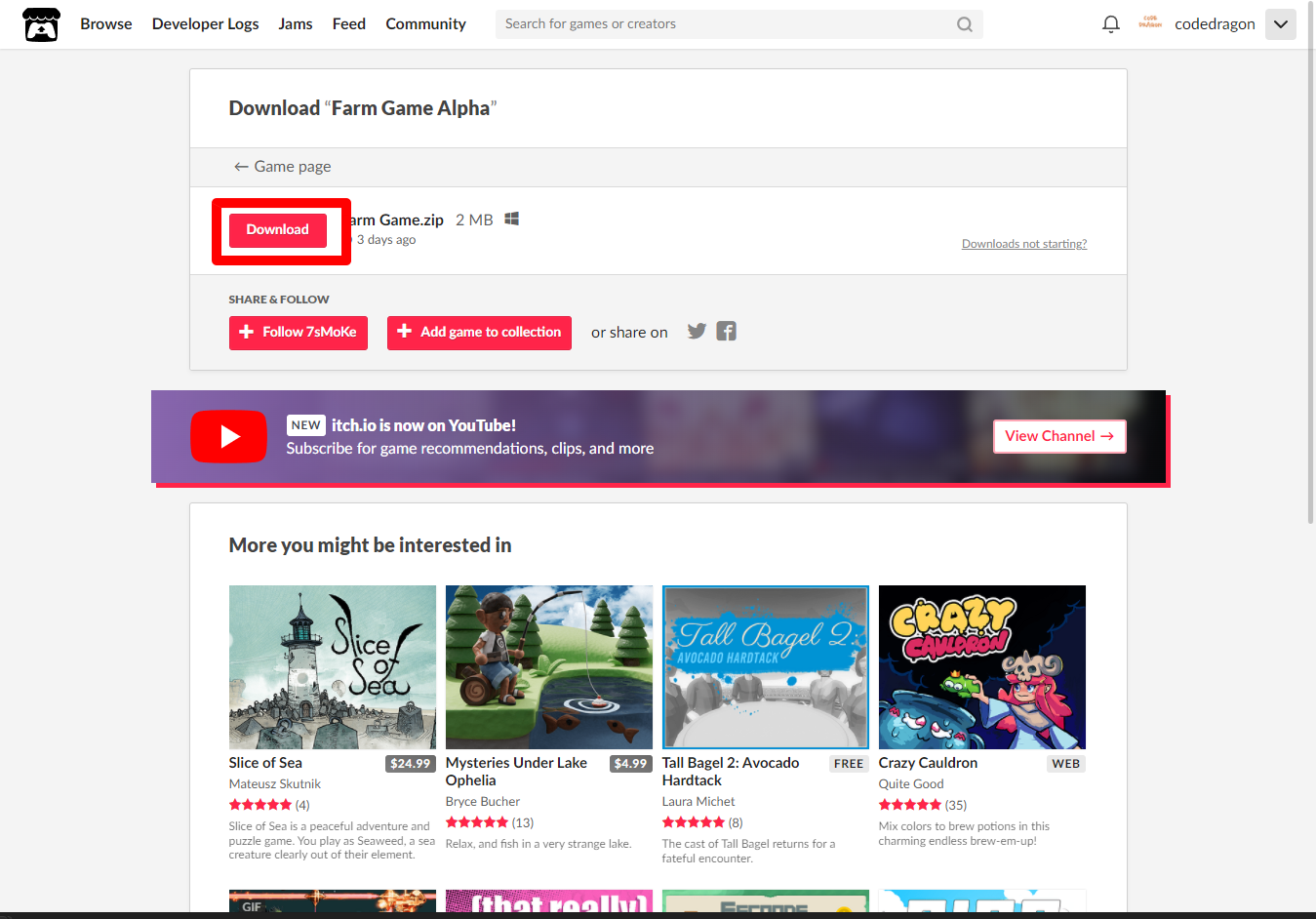Click the codedragon username
Image resolution: width=1316 pixels, height=919 pixels.
1215,24
